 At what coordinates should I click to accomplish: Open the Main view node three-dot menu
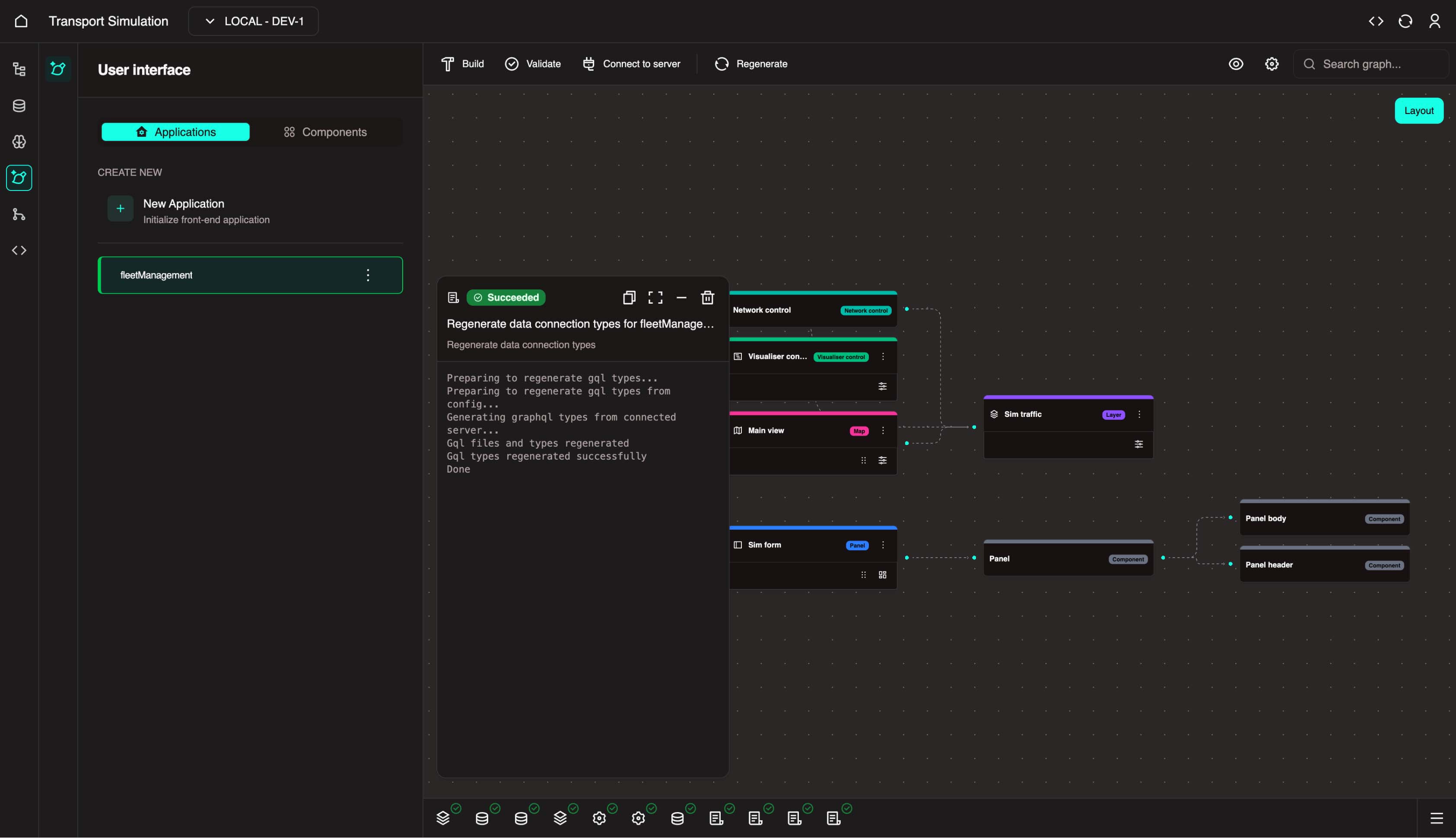(883, 431)
